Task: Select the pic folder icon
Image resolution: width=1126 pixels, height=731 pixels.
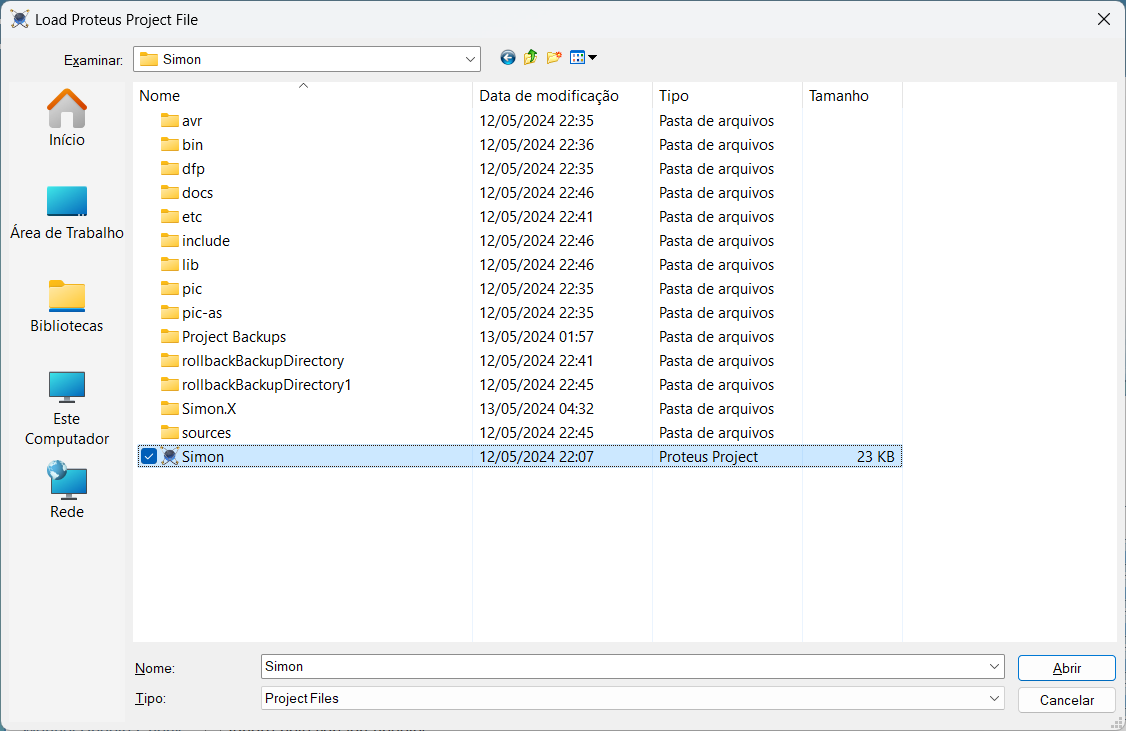Action: pos(169,289)
